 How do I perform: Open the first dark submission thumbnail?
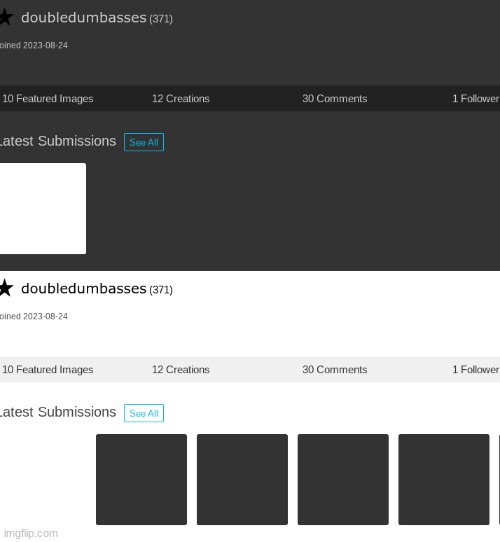point(141,479)
